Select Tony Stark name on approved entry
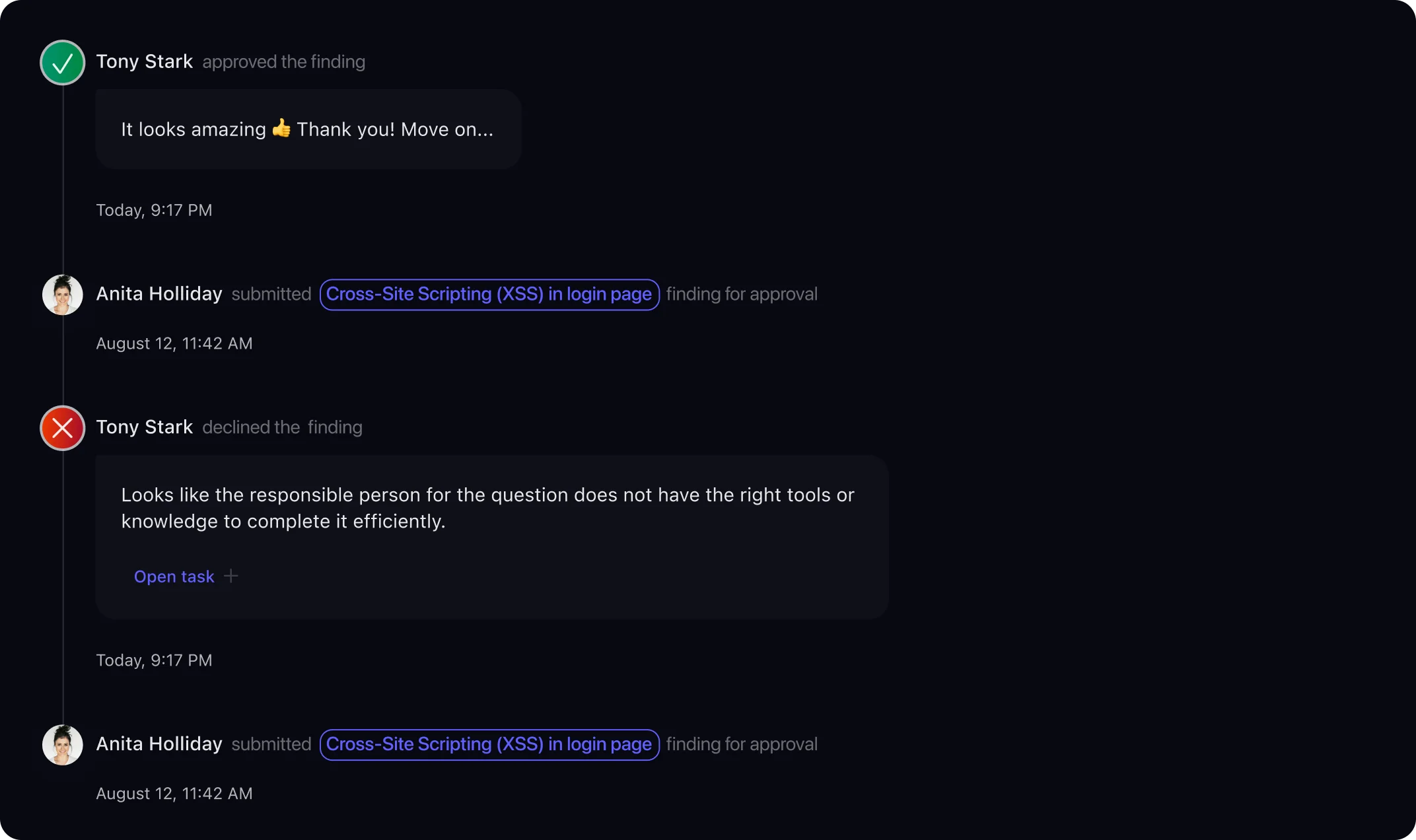The image size is (1416, 840). [x=145, y=61]
